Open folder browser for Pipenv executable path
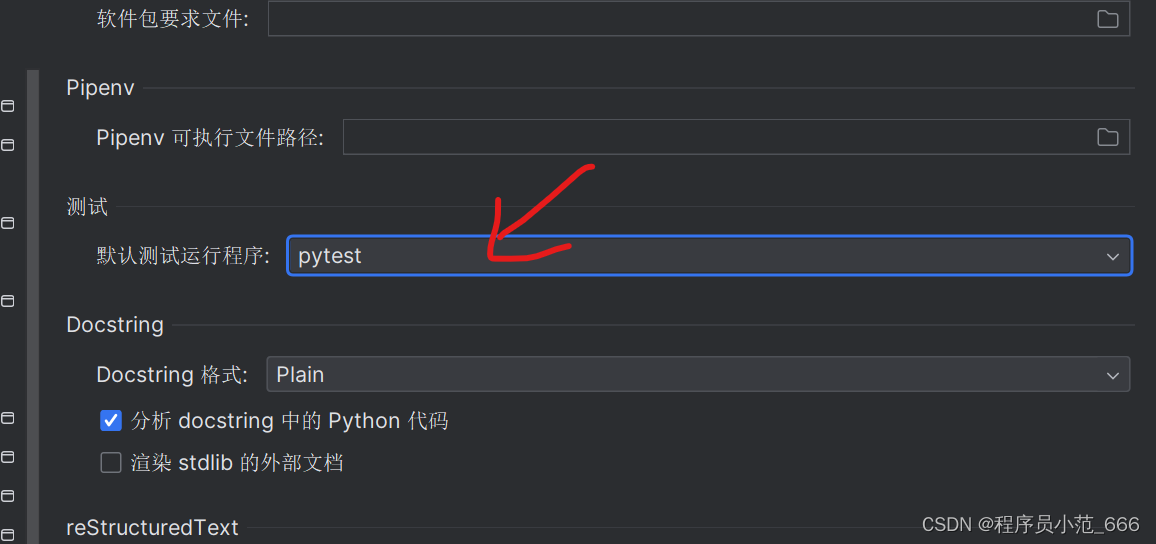 tap(1107, 137)
